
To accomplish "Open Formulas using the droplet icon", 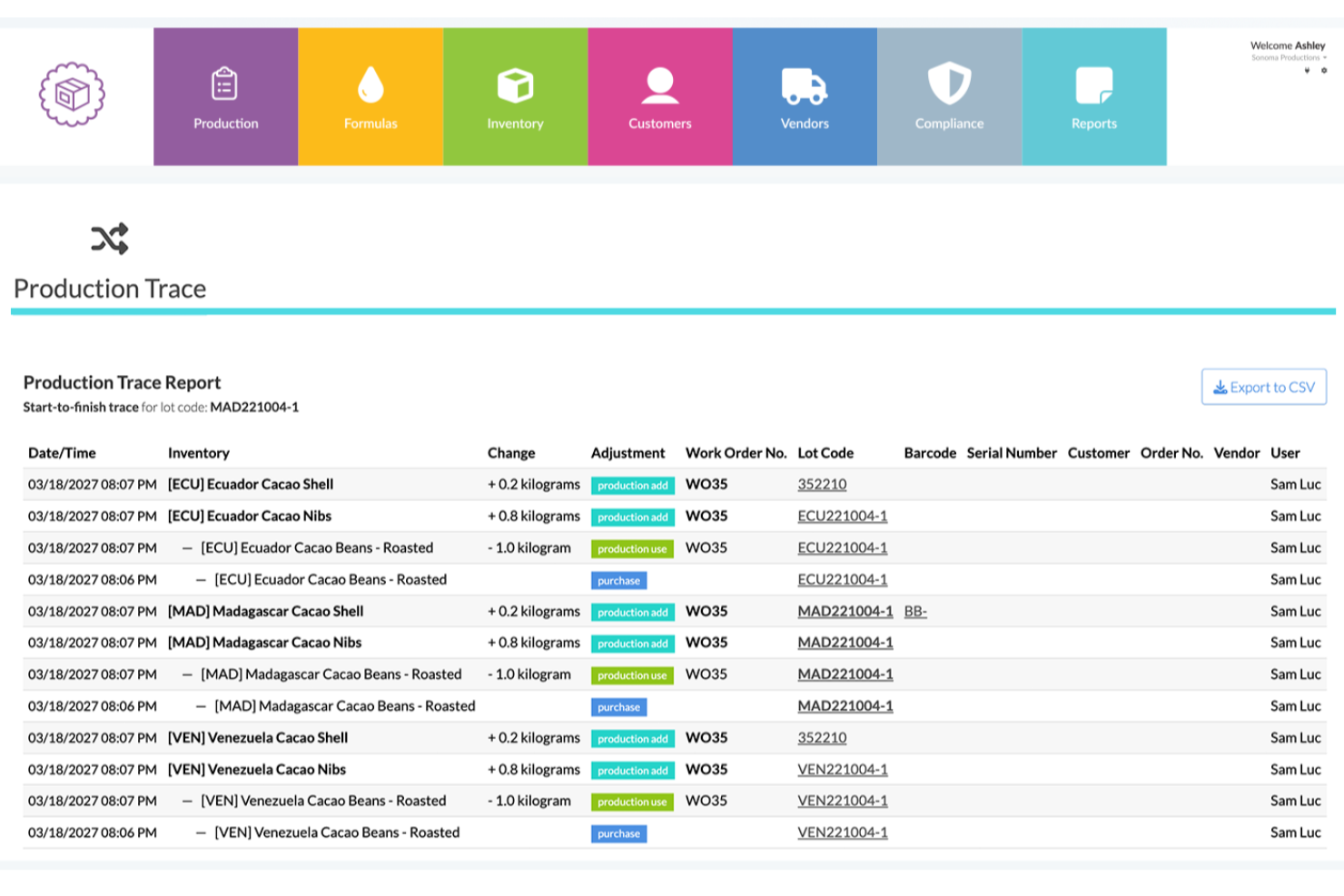I will pos(371,82).
